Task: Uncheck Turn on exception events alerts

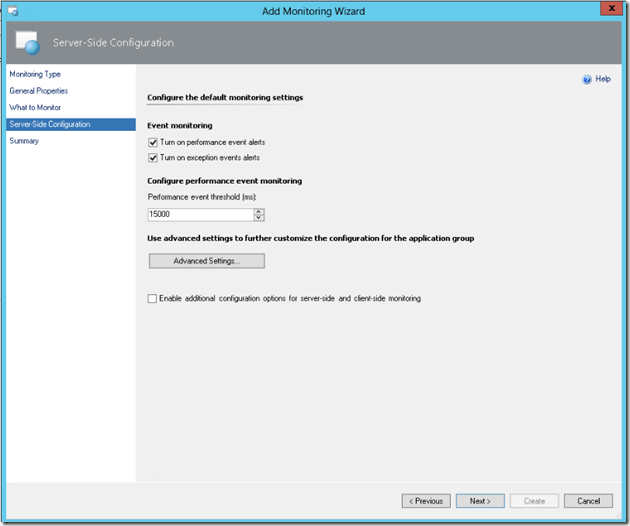Action: (153, 158)
